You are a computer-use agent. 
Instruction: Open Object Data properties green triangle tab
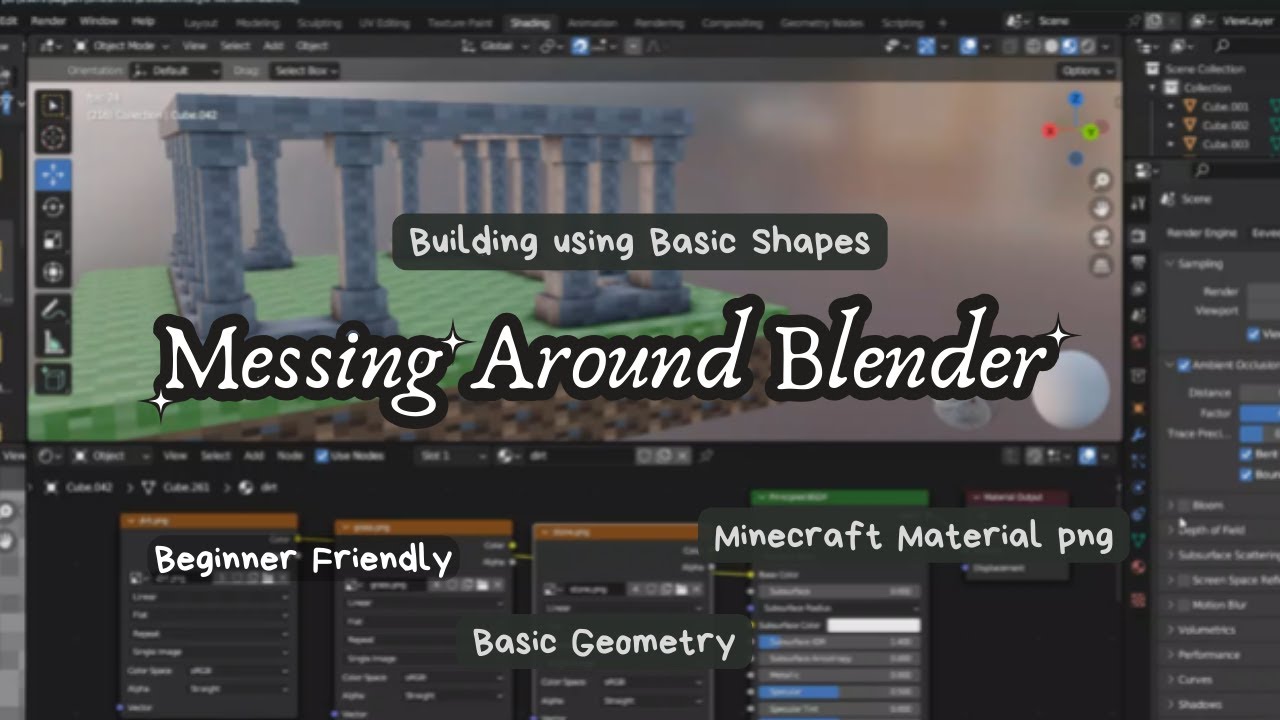click(1138, 540)
